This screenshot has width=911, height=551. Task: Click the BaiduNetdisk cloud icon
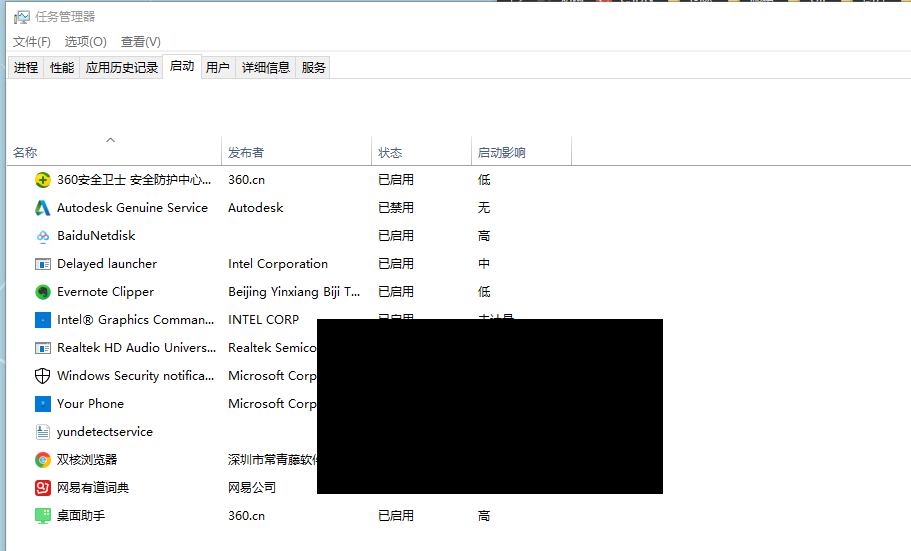[x=42, y=236]
